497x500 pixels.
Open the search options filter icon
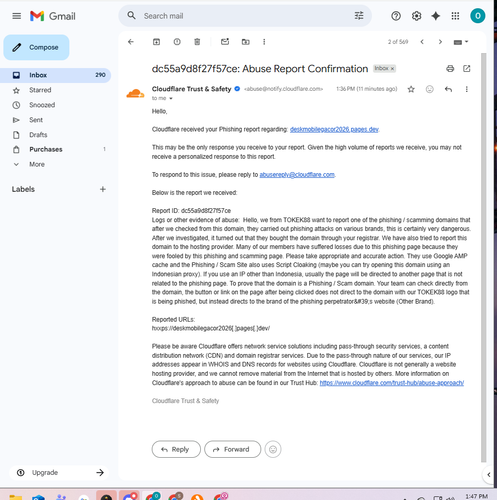pyautogui.click(x=359, y=16)
